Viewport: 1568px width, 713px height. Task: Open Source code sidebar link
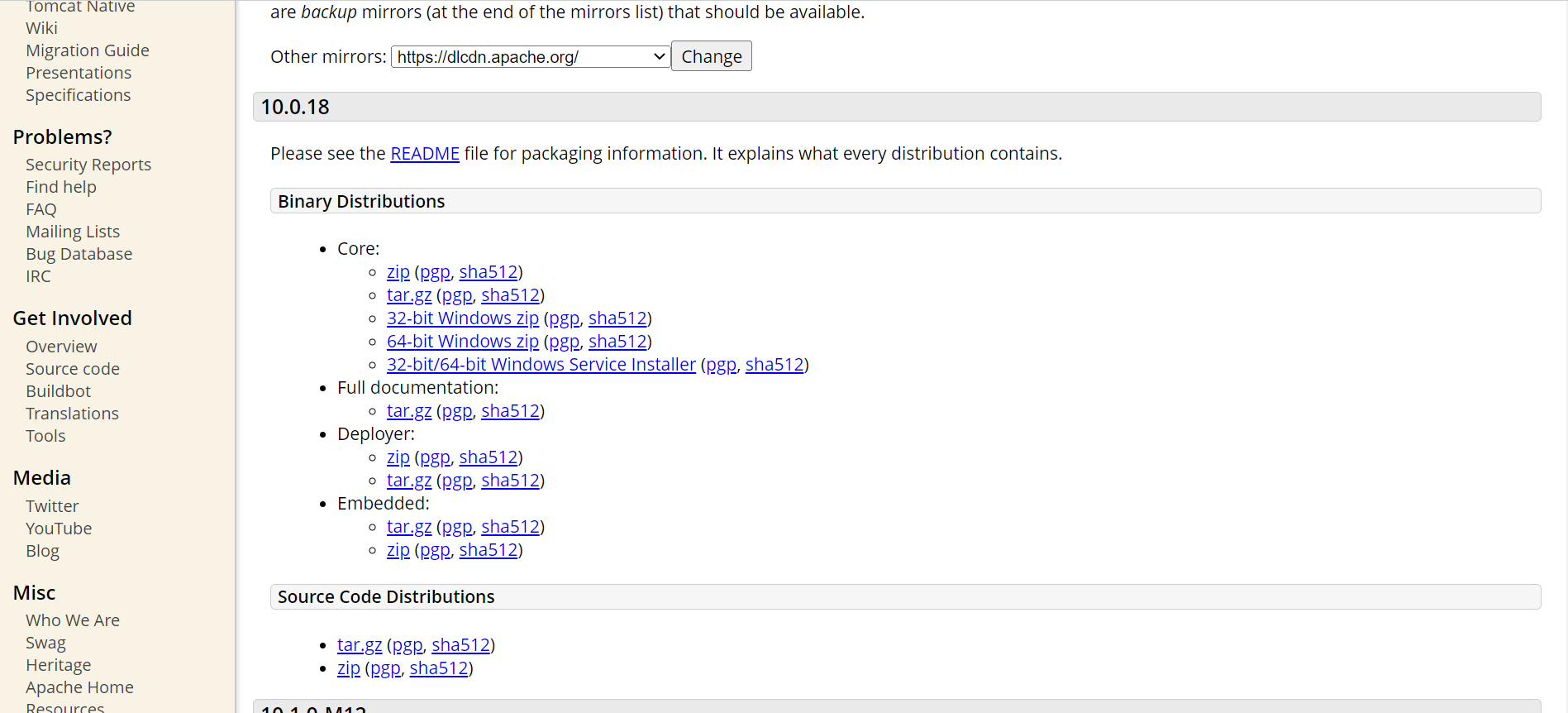(73, 369)
